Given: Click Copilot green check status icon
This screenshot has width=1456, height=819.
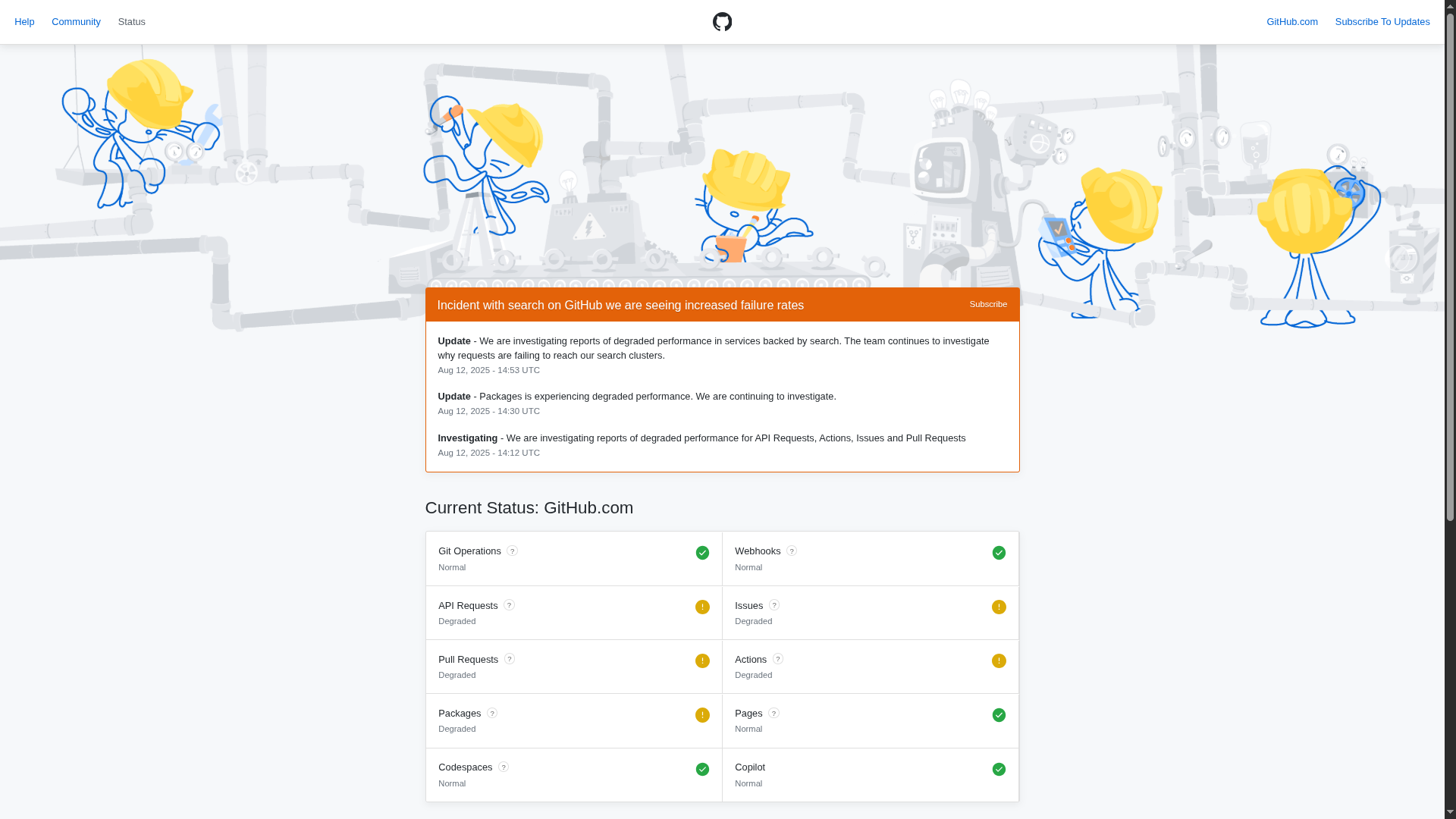Looking at the screenshot, I should pyautogui.click(x=999, y=770).
